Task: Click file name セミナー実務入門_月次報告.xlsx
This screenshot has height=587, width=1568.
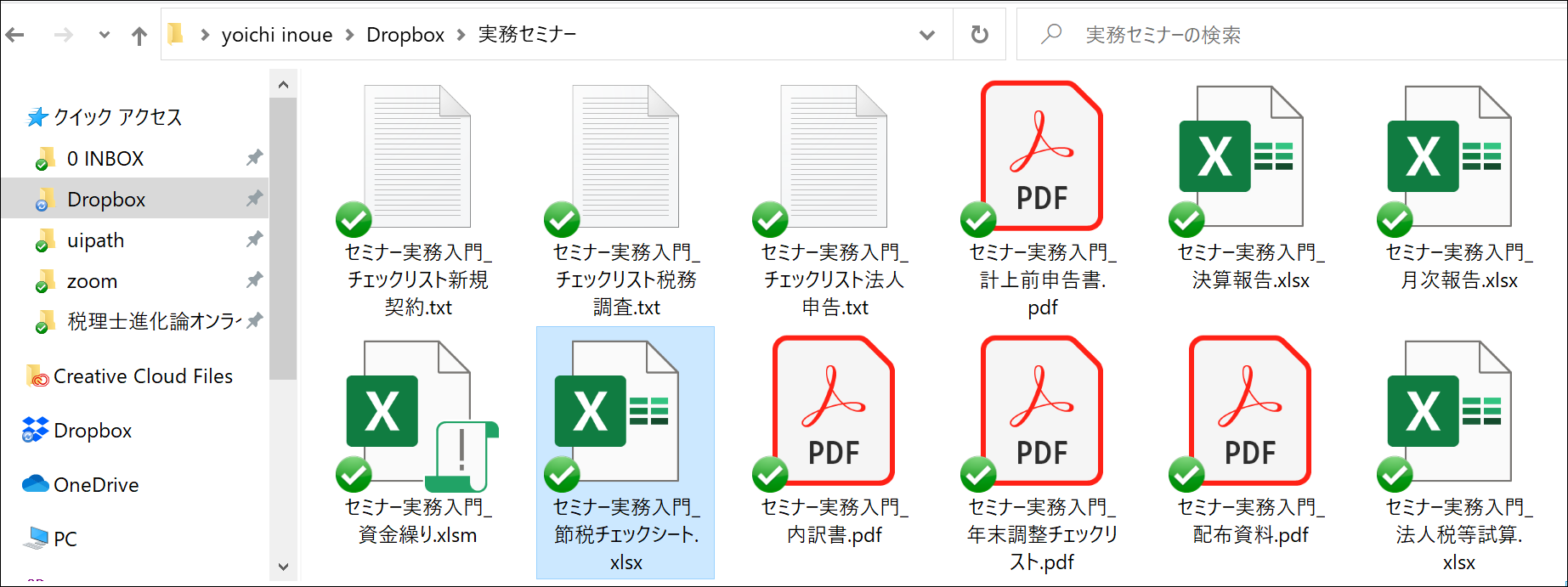Action: click(x=1459, y=267)
